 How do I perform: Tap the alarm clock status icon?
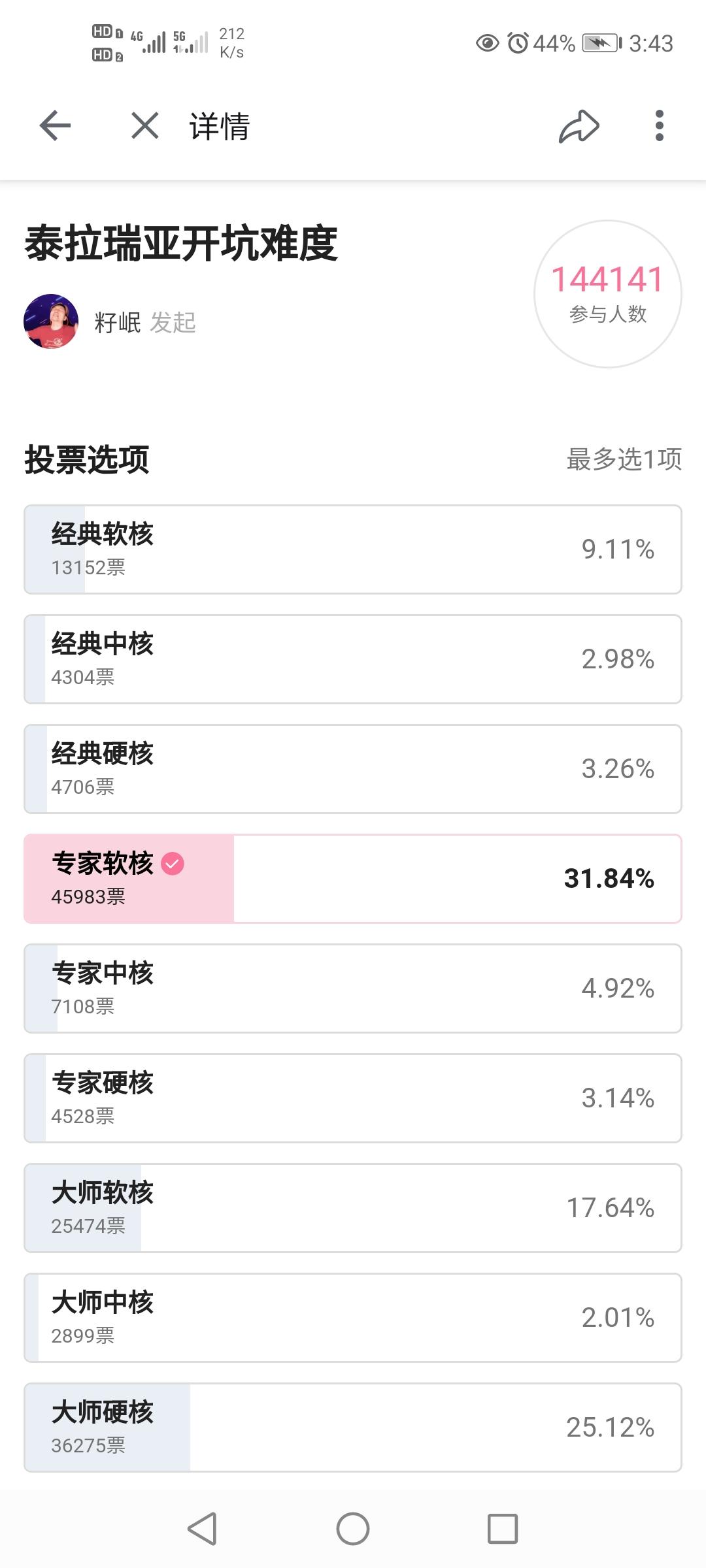pyautogui.click(x=518, y=43)
